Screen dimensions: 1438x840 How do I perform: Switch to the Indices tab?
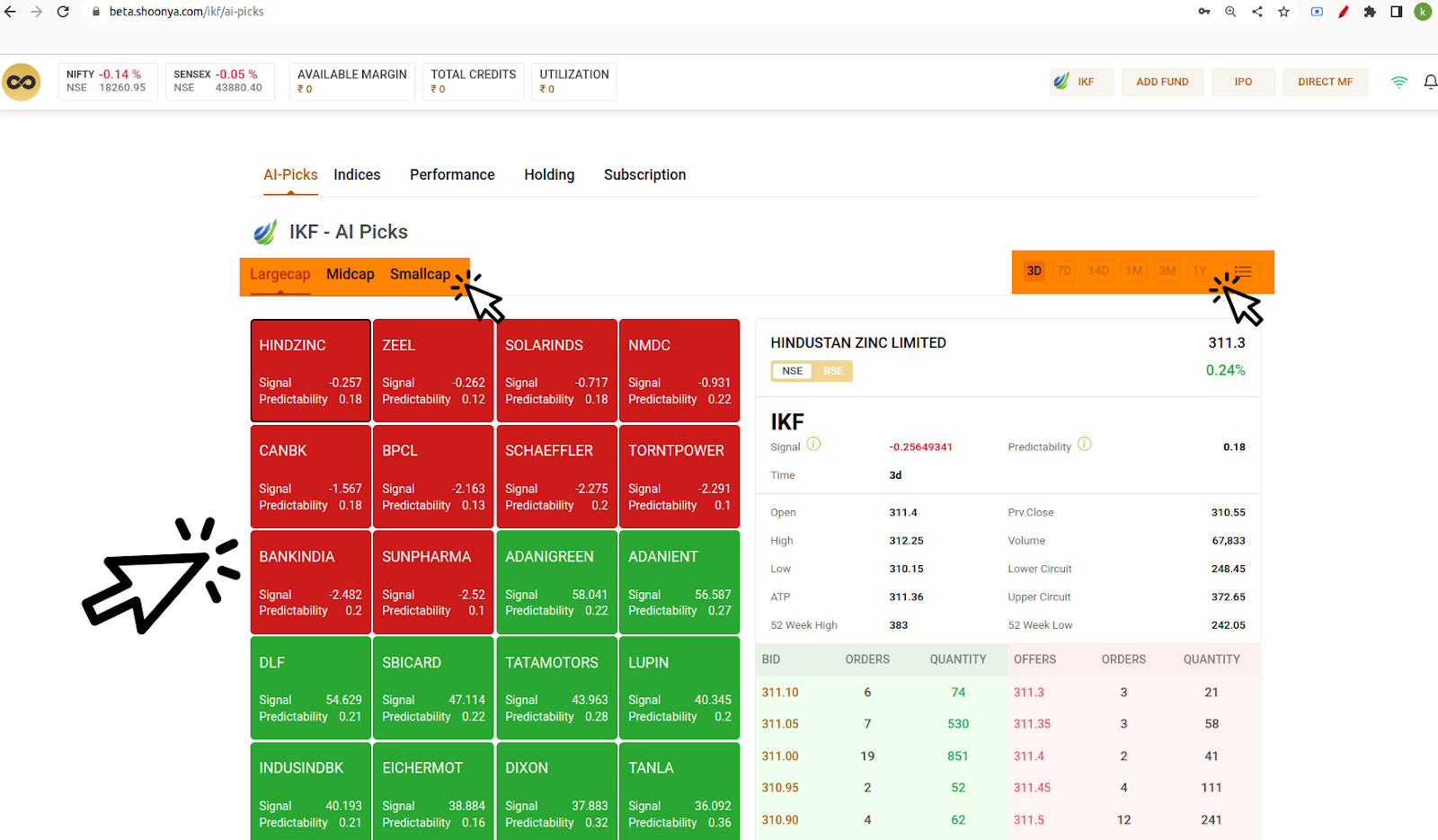(x=357, y=174)
